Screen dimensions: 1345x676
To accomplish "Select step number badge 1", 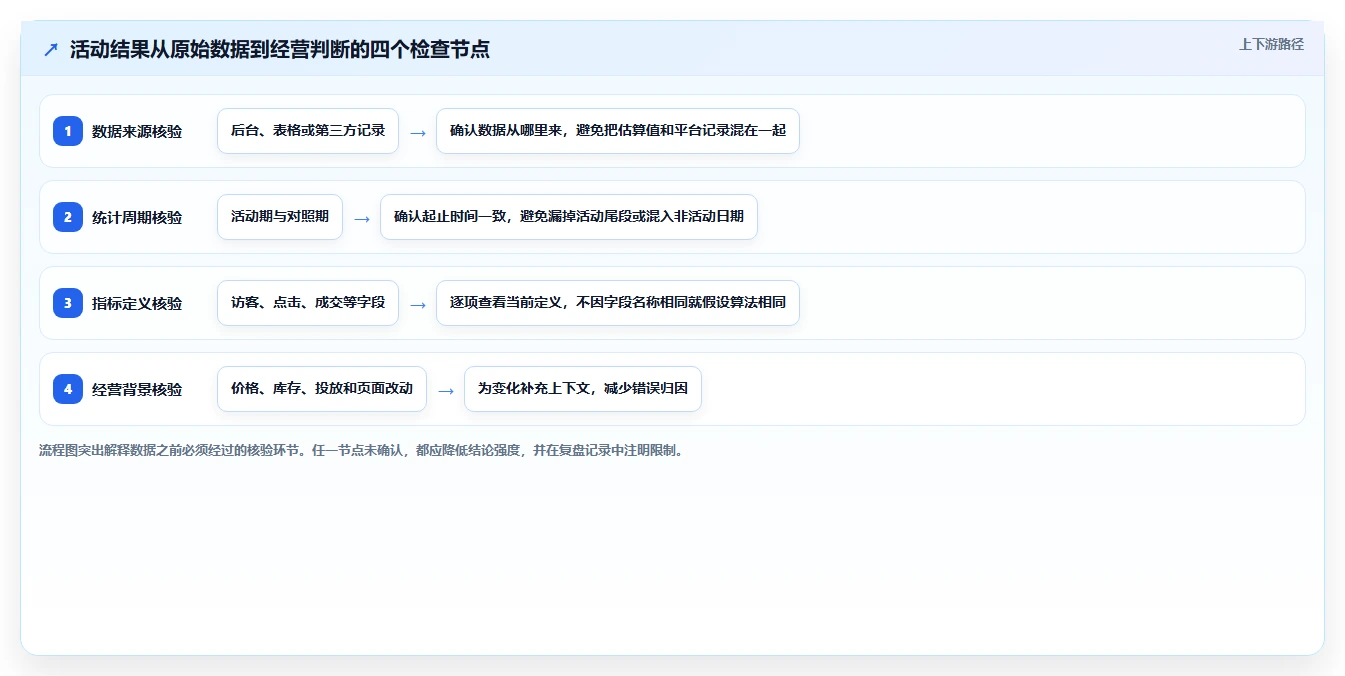I will tap(68, 131).
